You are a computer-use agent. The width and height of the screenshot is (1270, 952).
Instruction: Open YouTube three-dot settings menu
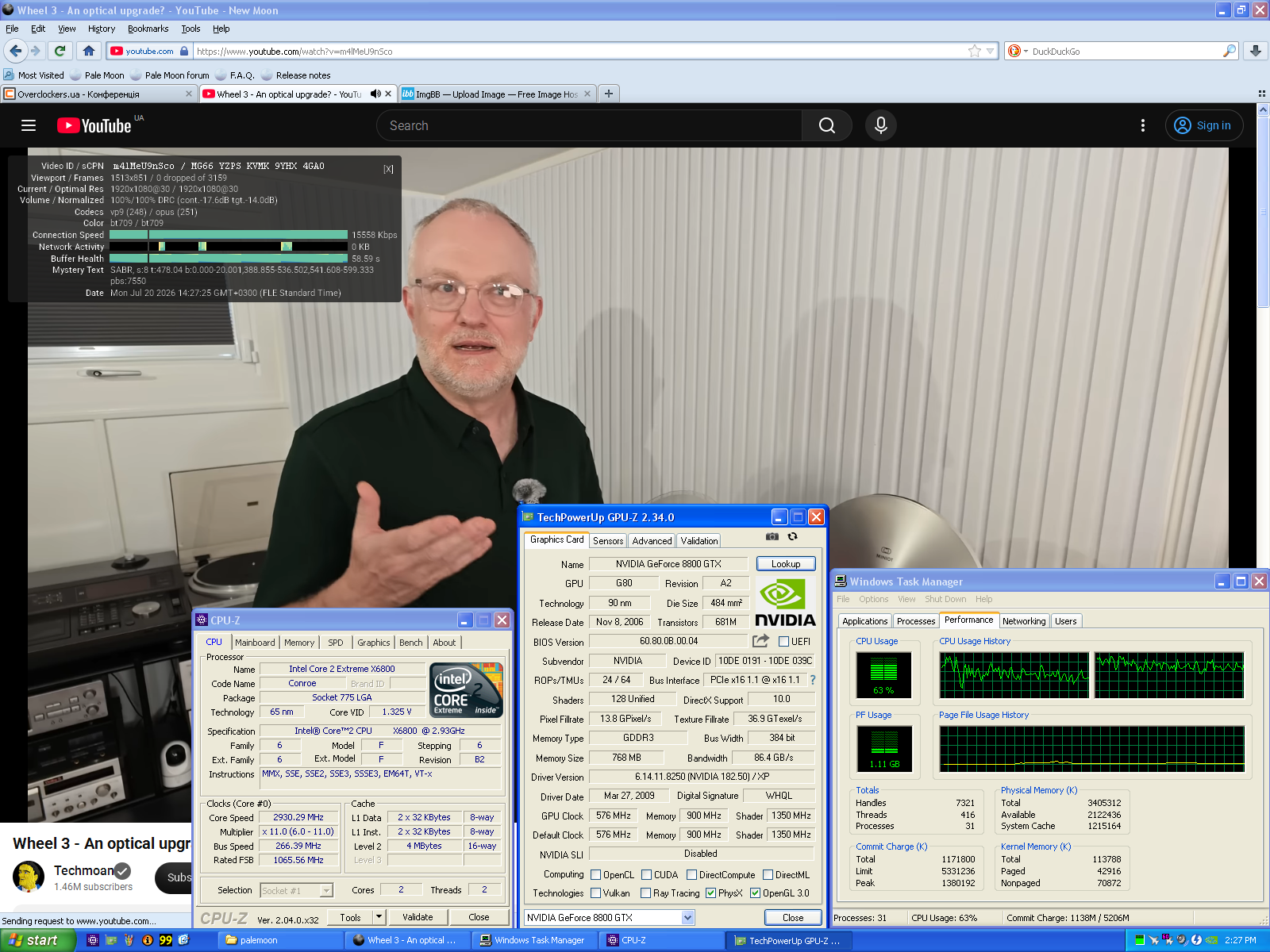coord(1143,125)
